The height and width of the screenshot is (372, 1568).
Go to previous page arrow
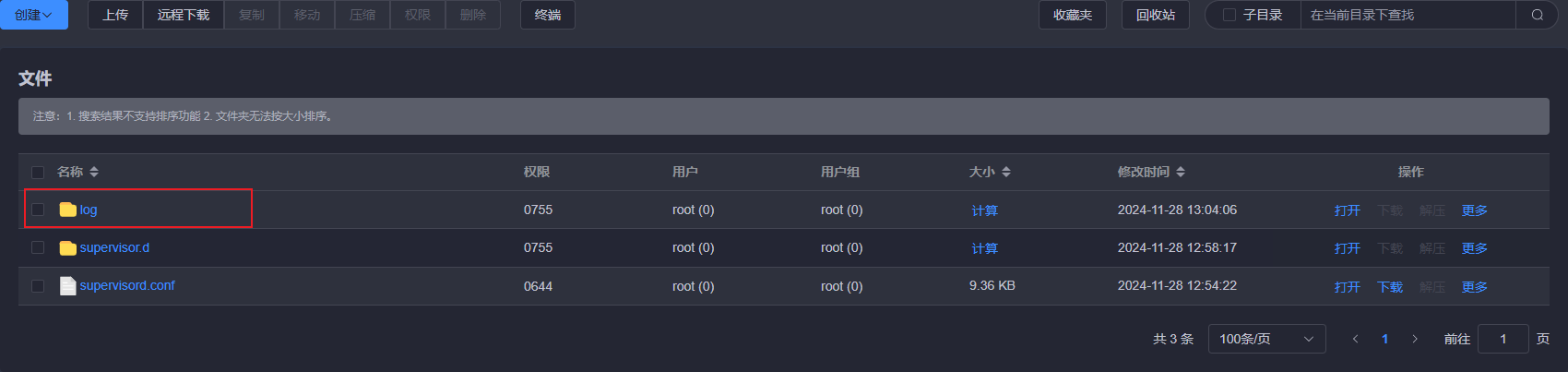[1355, 339]
